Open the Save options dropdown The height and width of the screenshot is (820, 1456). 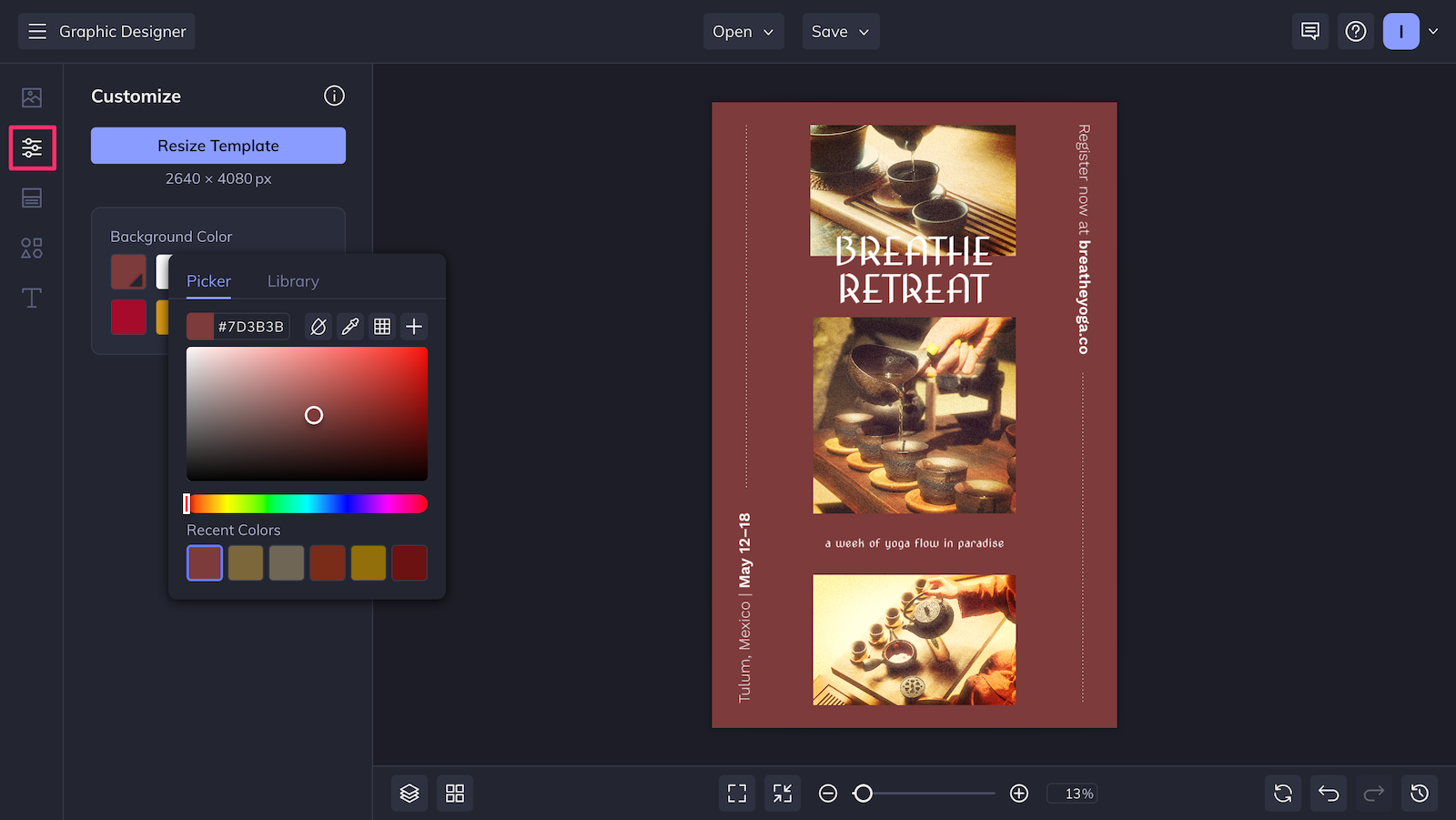click(839, 31)
